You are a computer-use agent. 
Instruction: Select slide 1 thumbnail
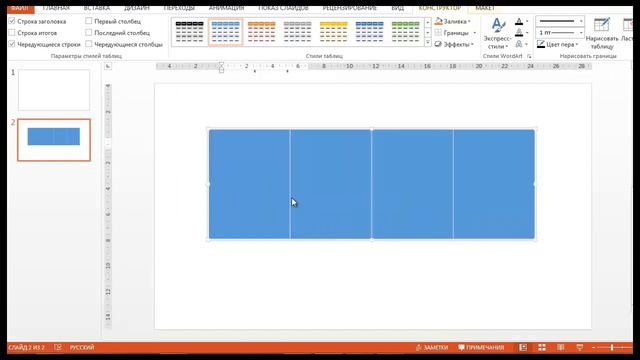coord(54,90)
